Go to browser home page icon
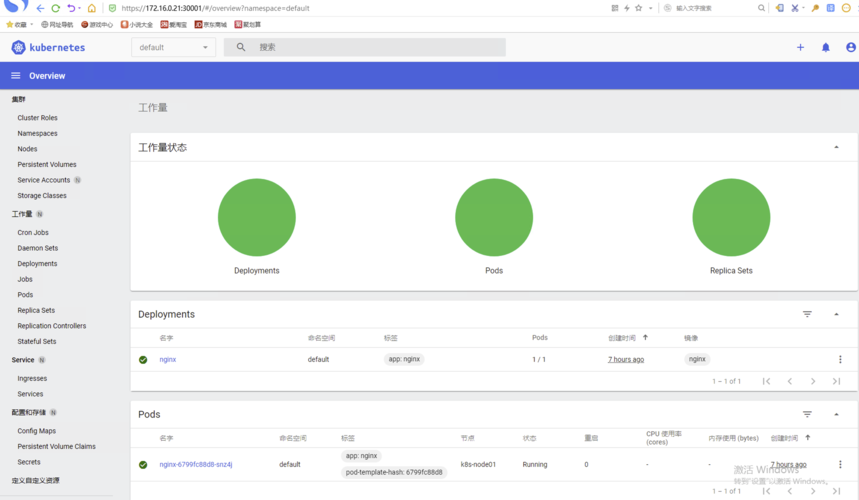859x500 pixels. click(x=91, y=8)
